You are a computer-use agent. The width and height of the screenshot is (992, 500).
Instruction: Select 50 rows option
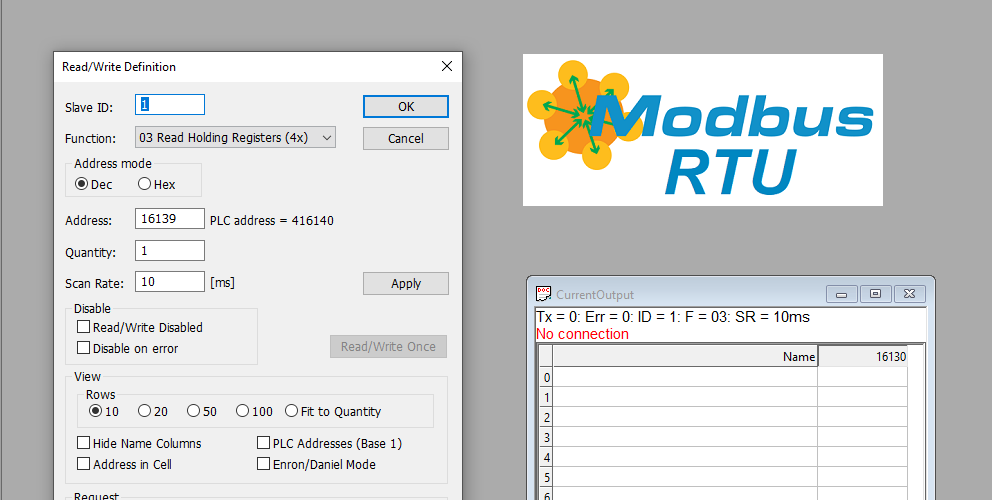tap(202, 411)
